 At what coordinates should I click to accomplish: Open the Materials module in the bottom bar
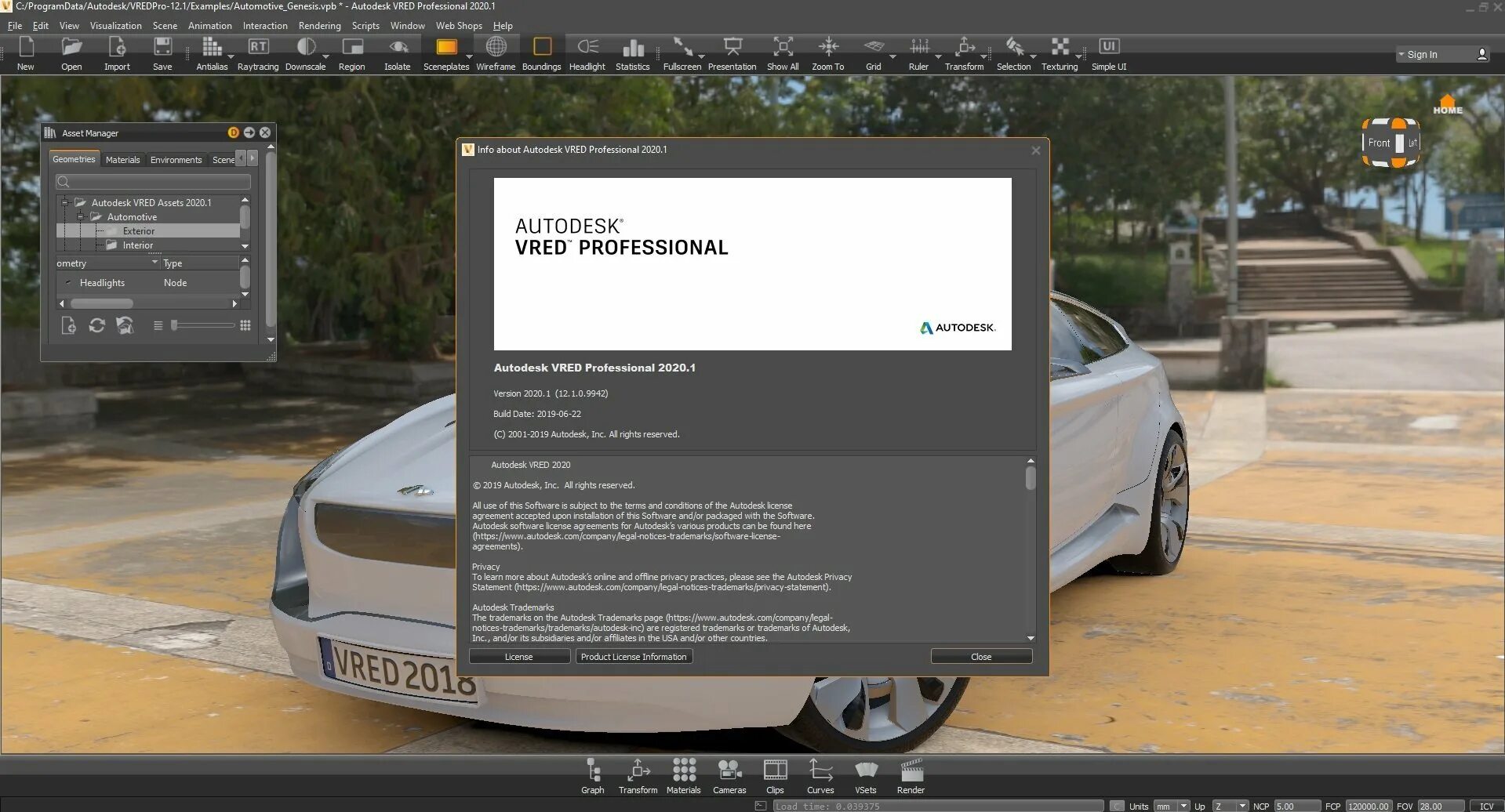tap(684, 776)
